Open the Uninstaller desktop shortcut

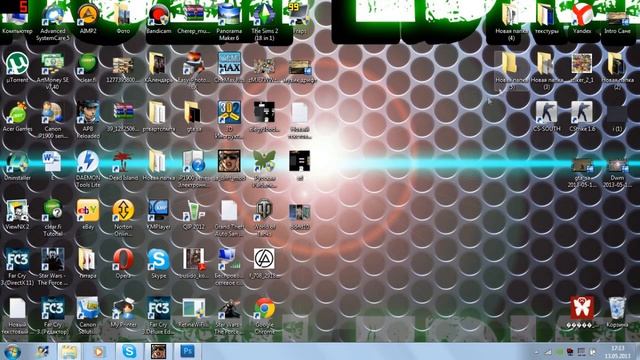(17, 166)
